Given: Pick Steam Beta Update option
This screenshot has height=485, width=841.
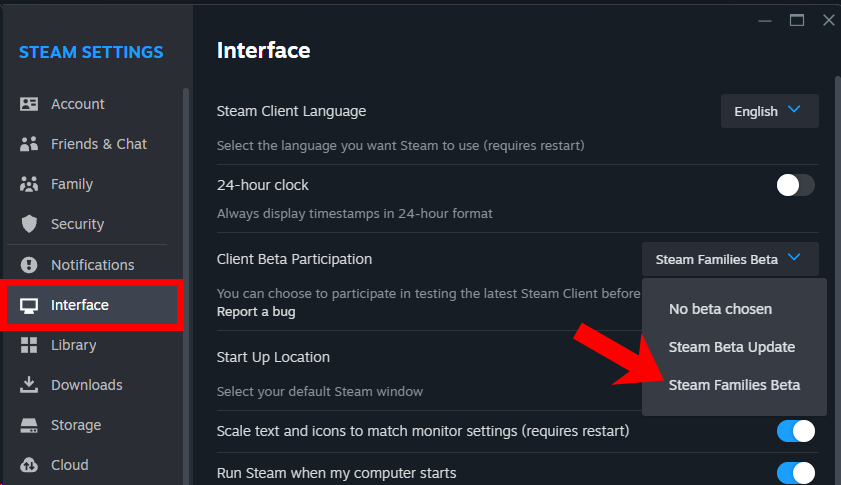Looking at the screenshot, I should pyautogui.click(x=732, y=347).
